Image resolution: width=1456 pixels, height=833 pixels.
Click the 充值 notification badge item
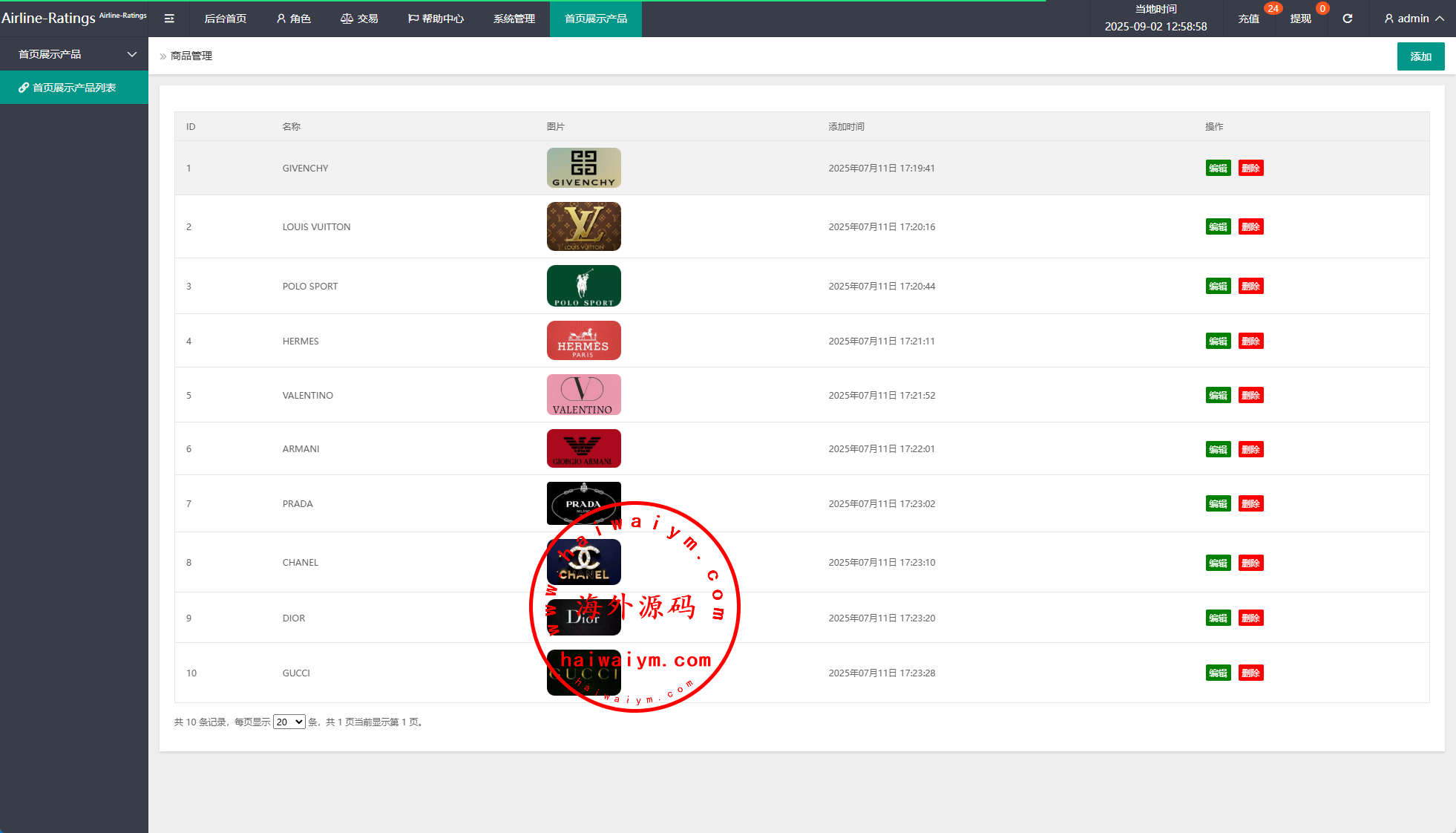(x=1249, y=19)
